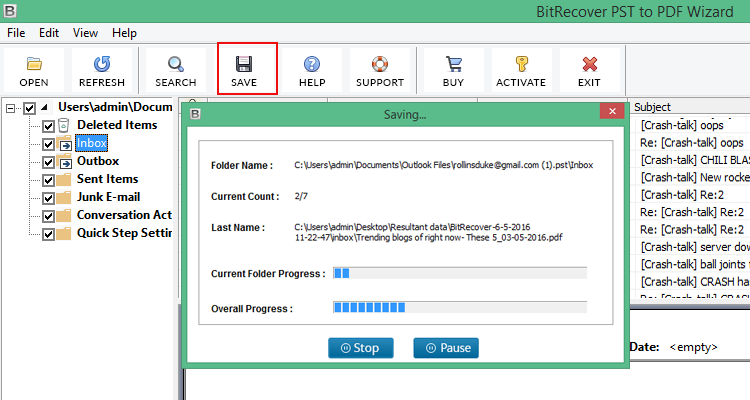Viewport: 750px width, 400px height.
Task: Click the Inbox folder icon
Action: click(64, 144)
